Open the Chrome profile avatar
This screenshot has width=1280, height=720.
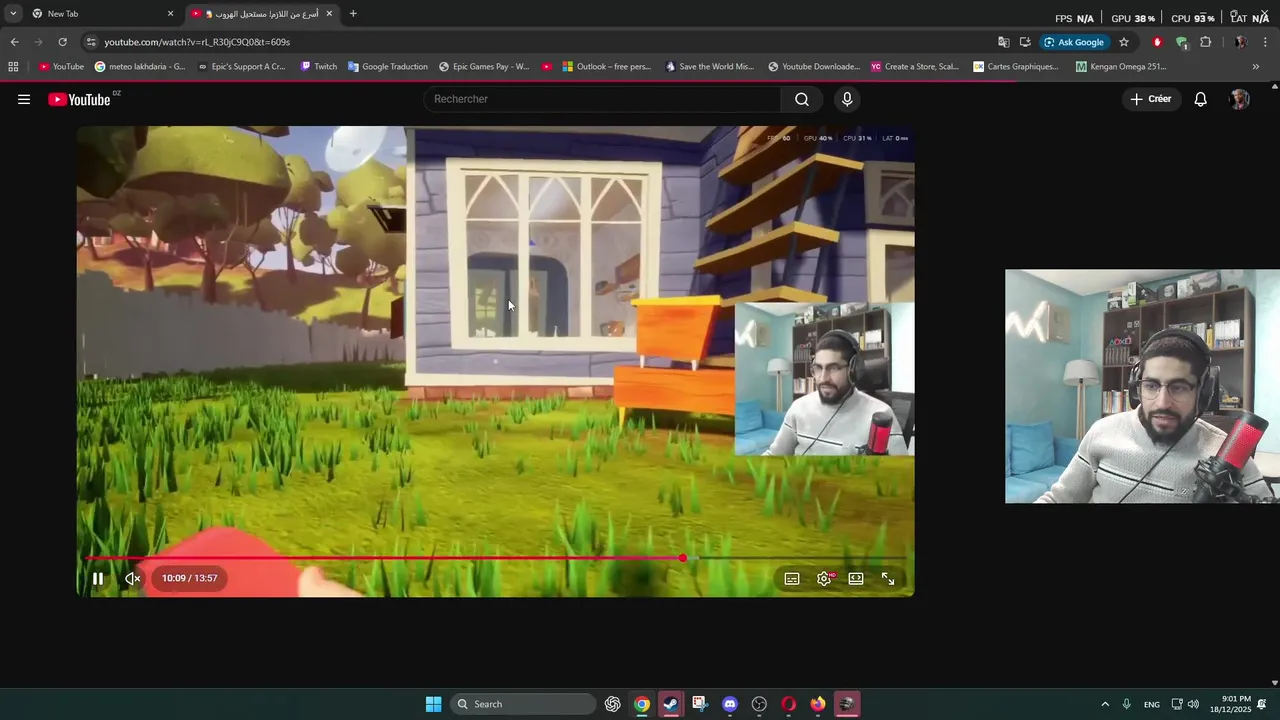tap(1240, 42)
